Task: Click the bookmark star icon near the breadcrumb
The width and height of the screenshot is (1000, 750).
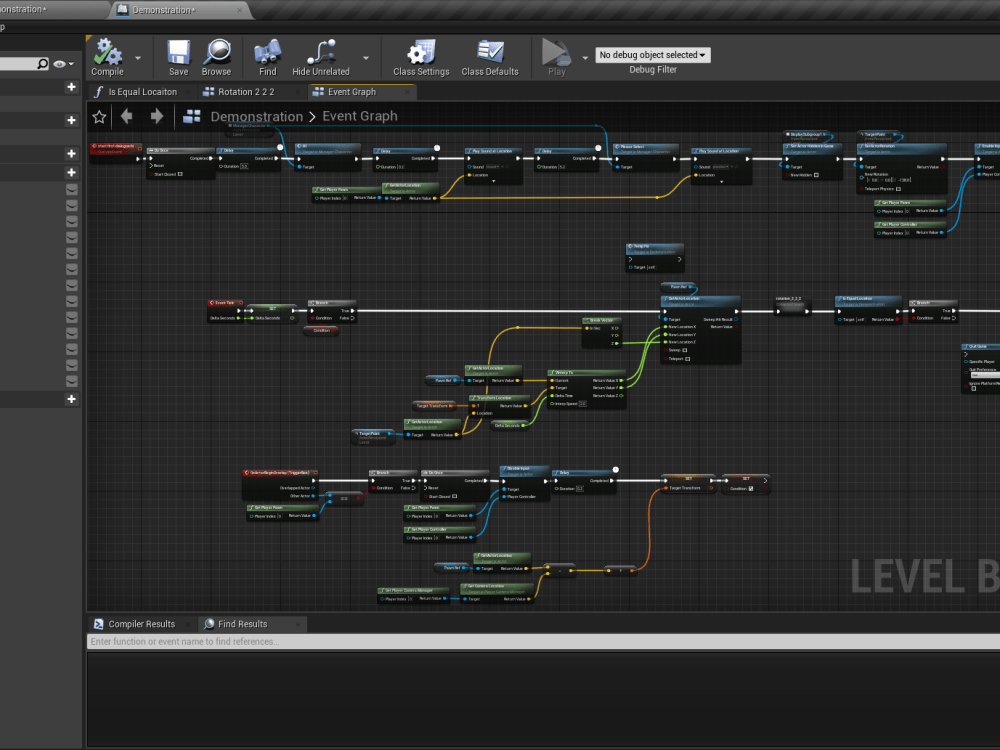Action: pyautogui.click(x=99, y=116)
